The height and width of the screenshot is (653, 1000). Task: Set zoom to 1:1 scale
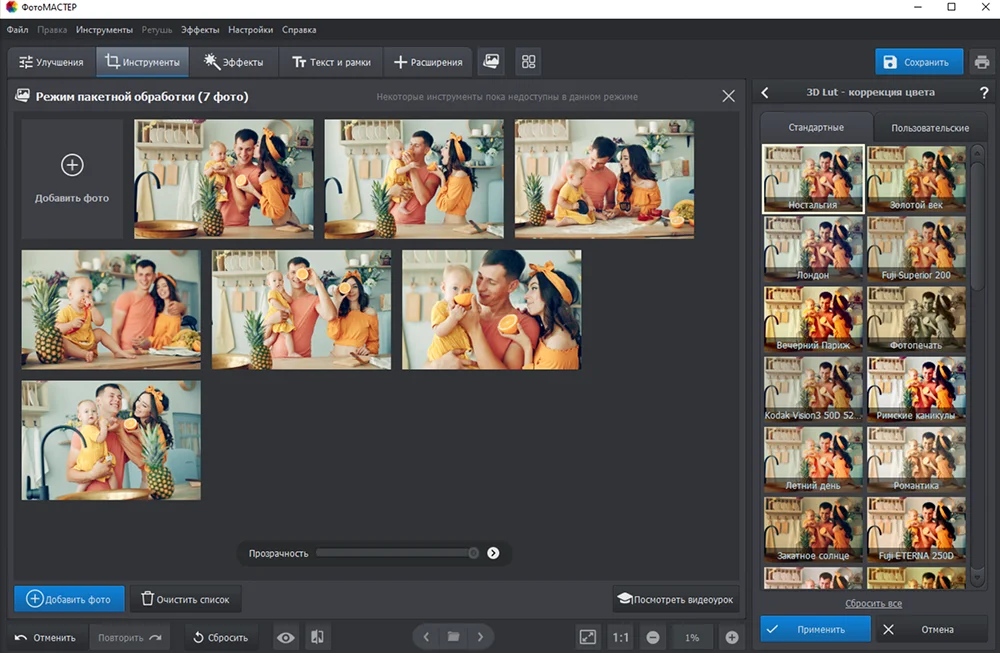tap(620, 637)
